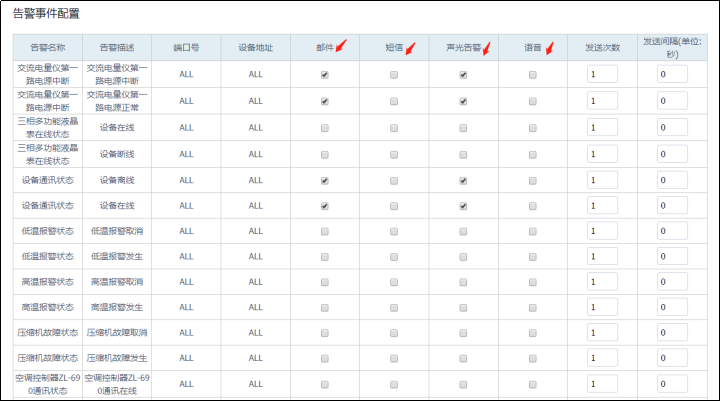The image size is (720, 401).
Task: Click 发送间隔 field for 高温报警取消 row
Action: click(x=671, y=282)
